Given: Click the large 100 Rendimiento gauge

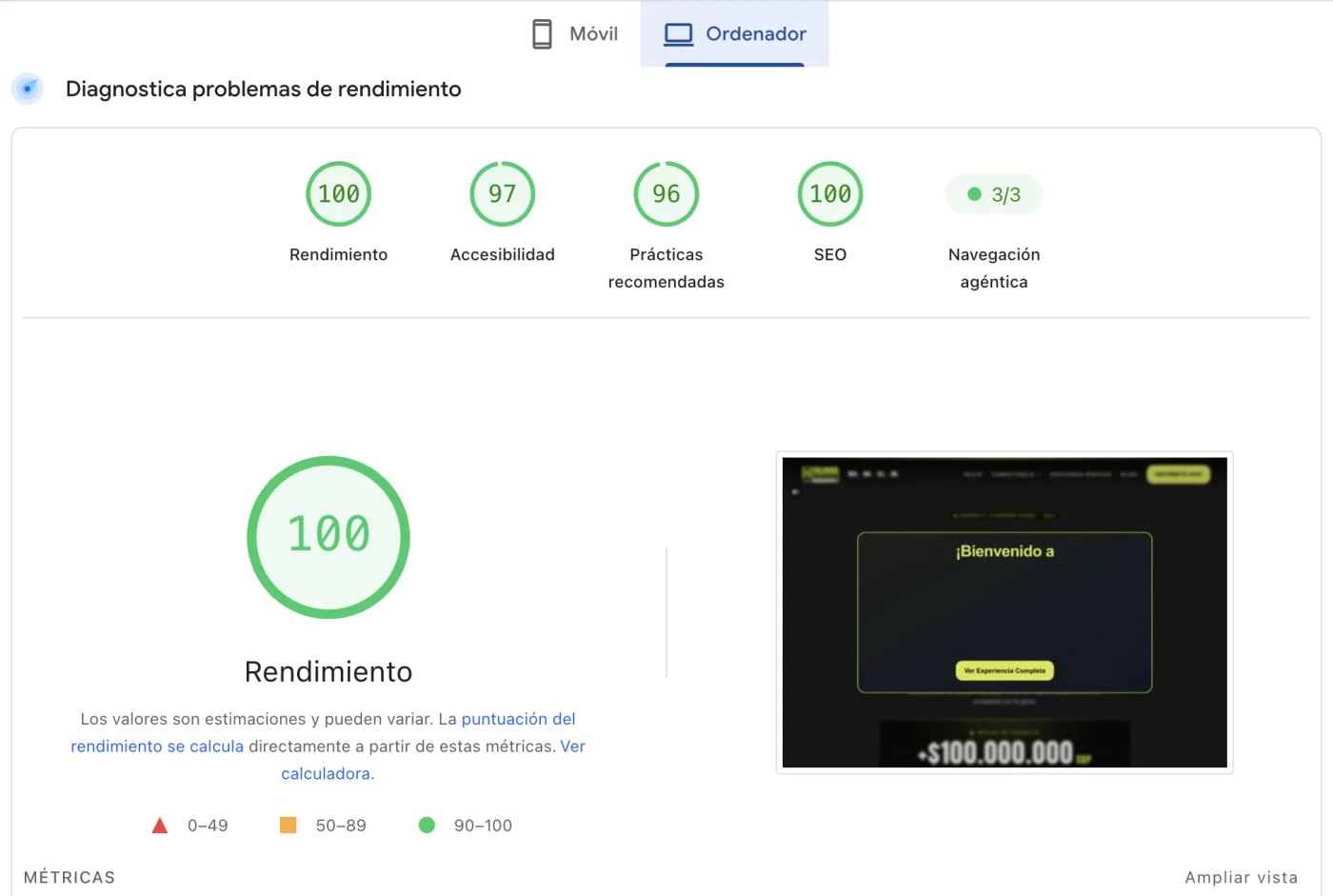Looking at the screenshot, I should coord(328,537).
